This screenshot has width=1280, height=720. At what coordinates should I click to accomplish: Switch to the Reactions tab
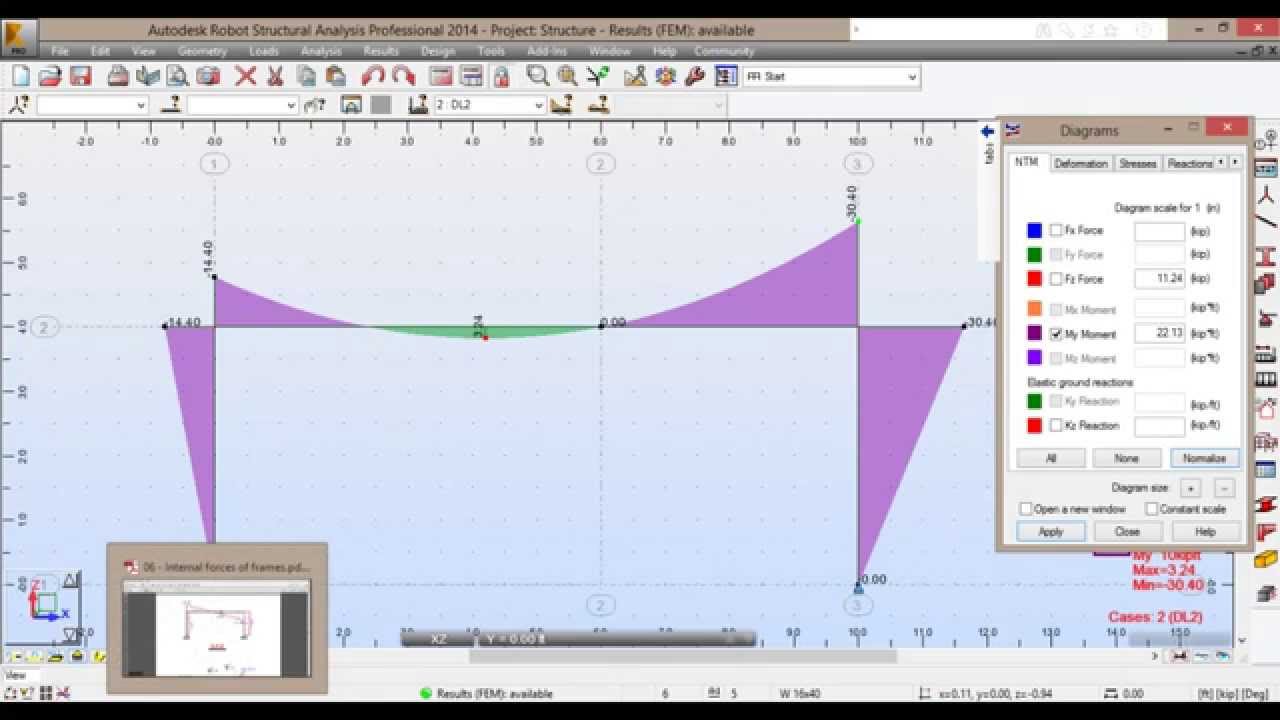(1188, 163)
